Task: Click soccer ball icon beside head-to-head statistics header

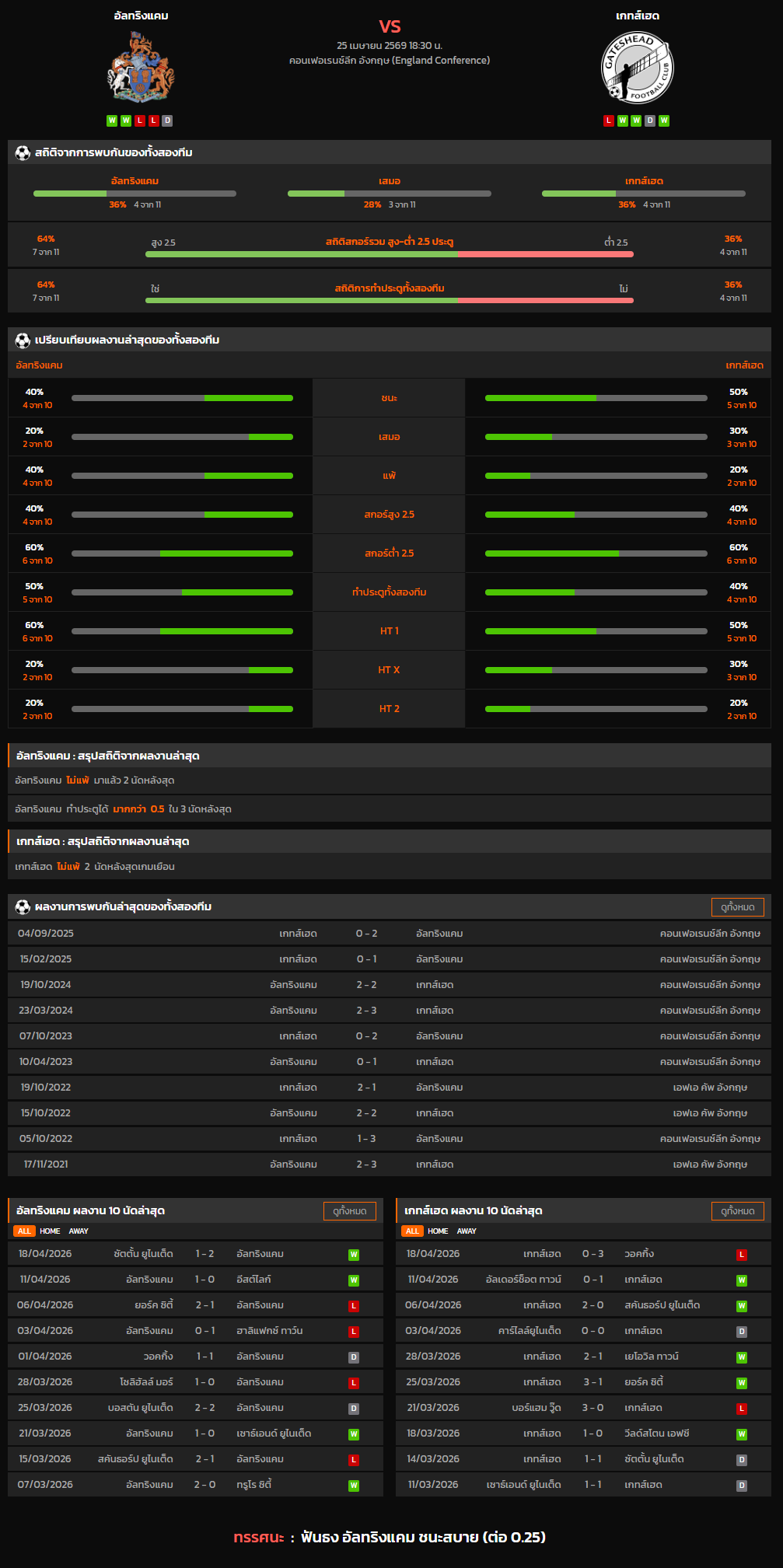Action: pos(23,153)
